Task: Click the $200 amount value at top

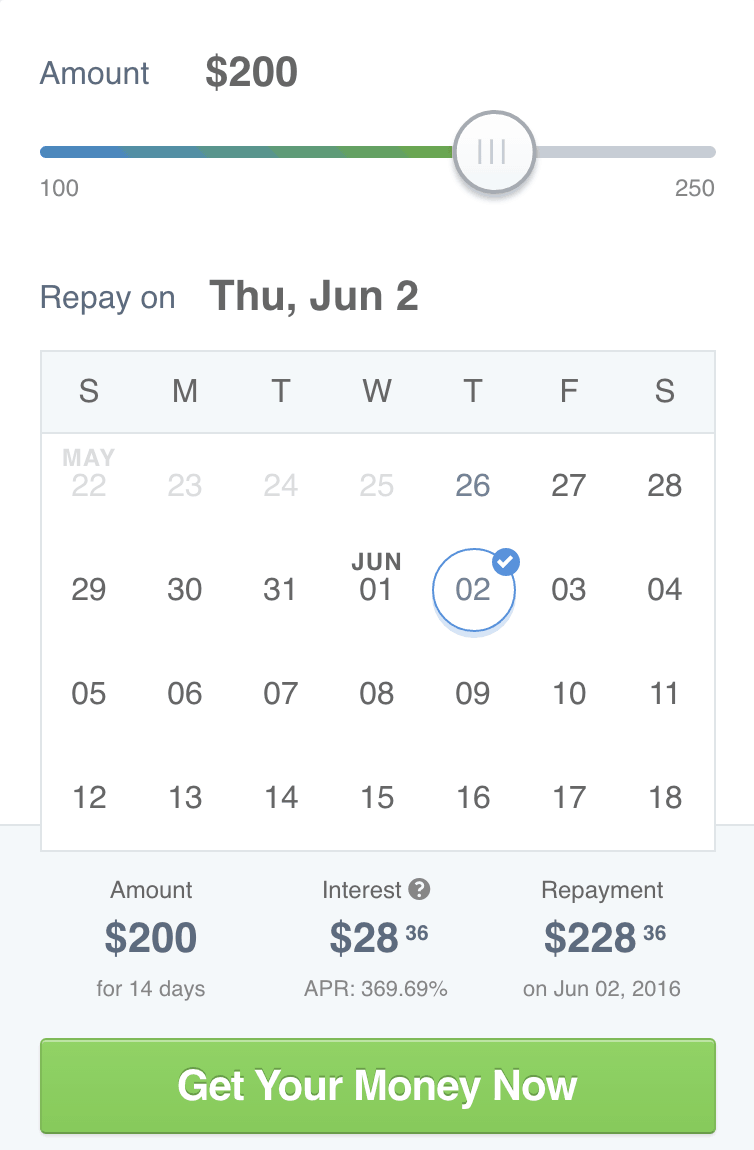Action: point(251,72)
